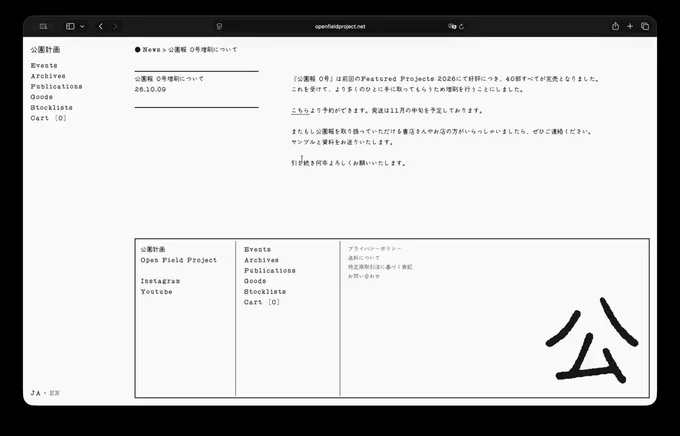Switch language to EN

(55, 393)
